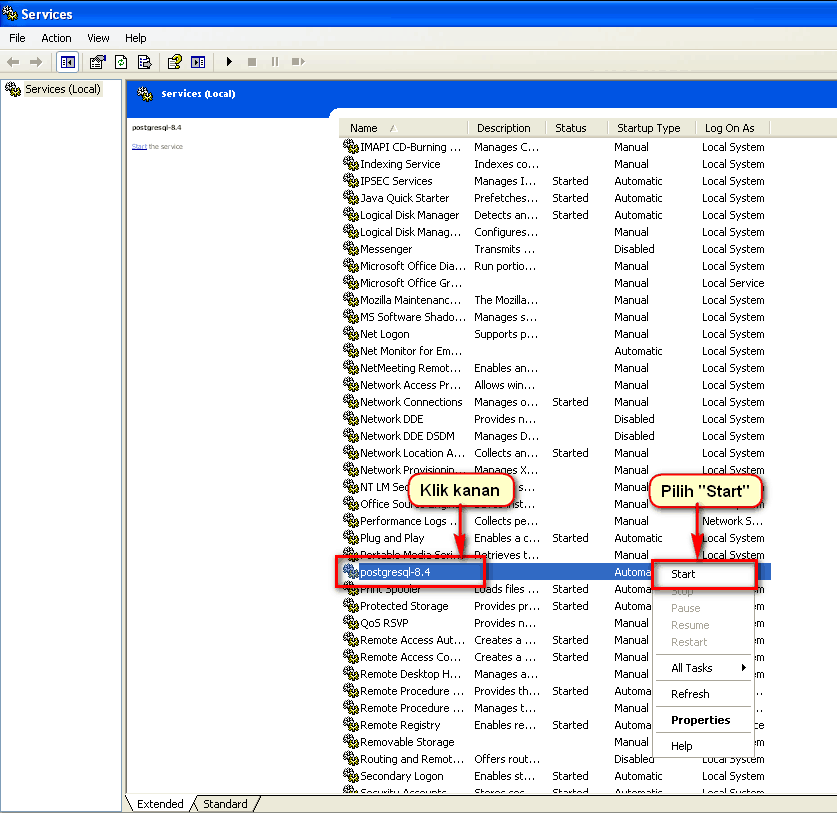Select the Logical Disk Manager service row
Screen dimensions: 837x813
(555, 215)
